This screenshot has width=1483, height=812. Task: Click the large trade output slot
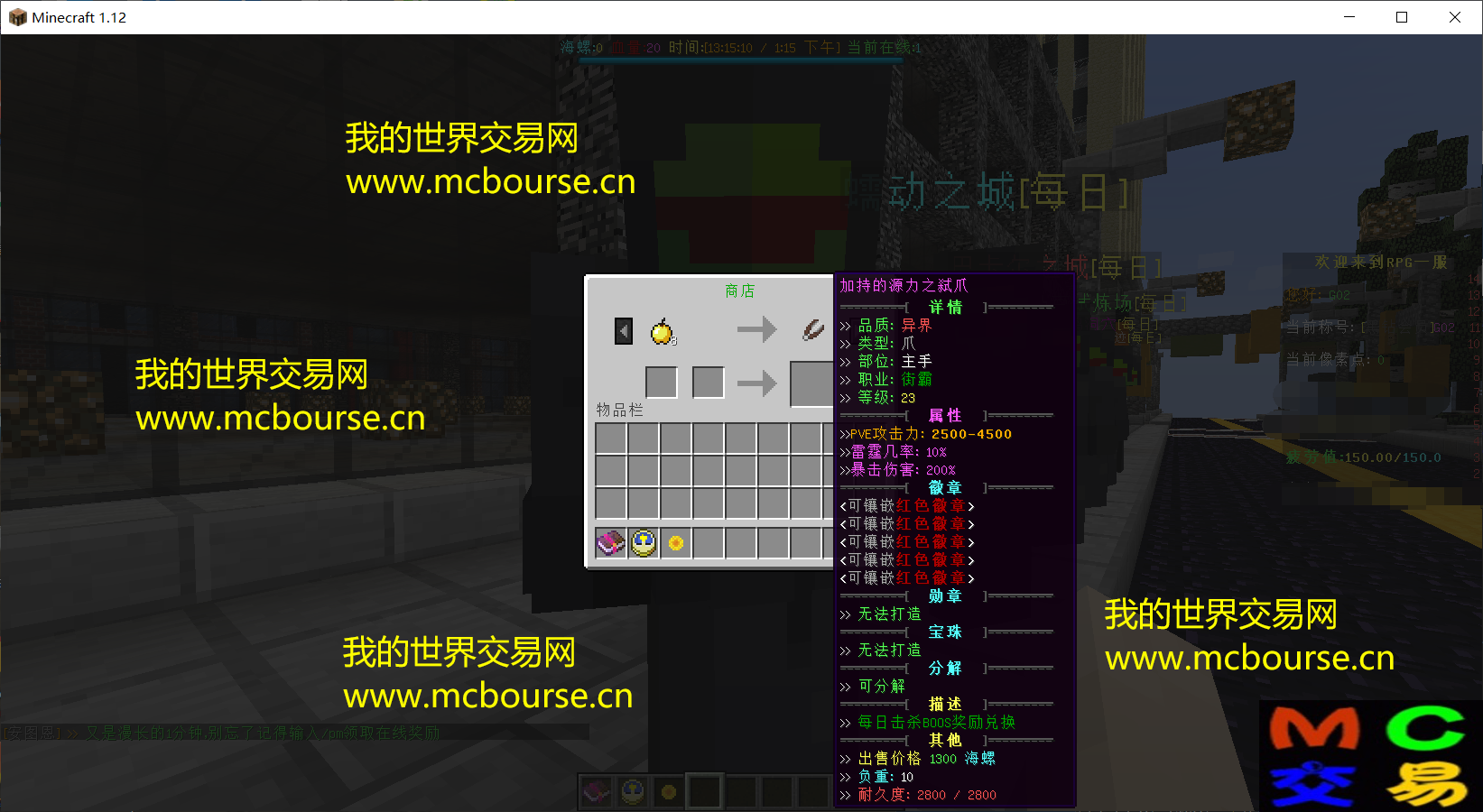(811, 383)
